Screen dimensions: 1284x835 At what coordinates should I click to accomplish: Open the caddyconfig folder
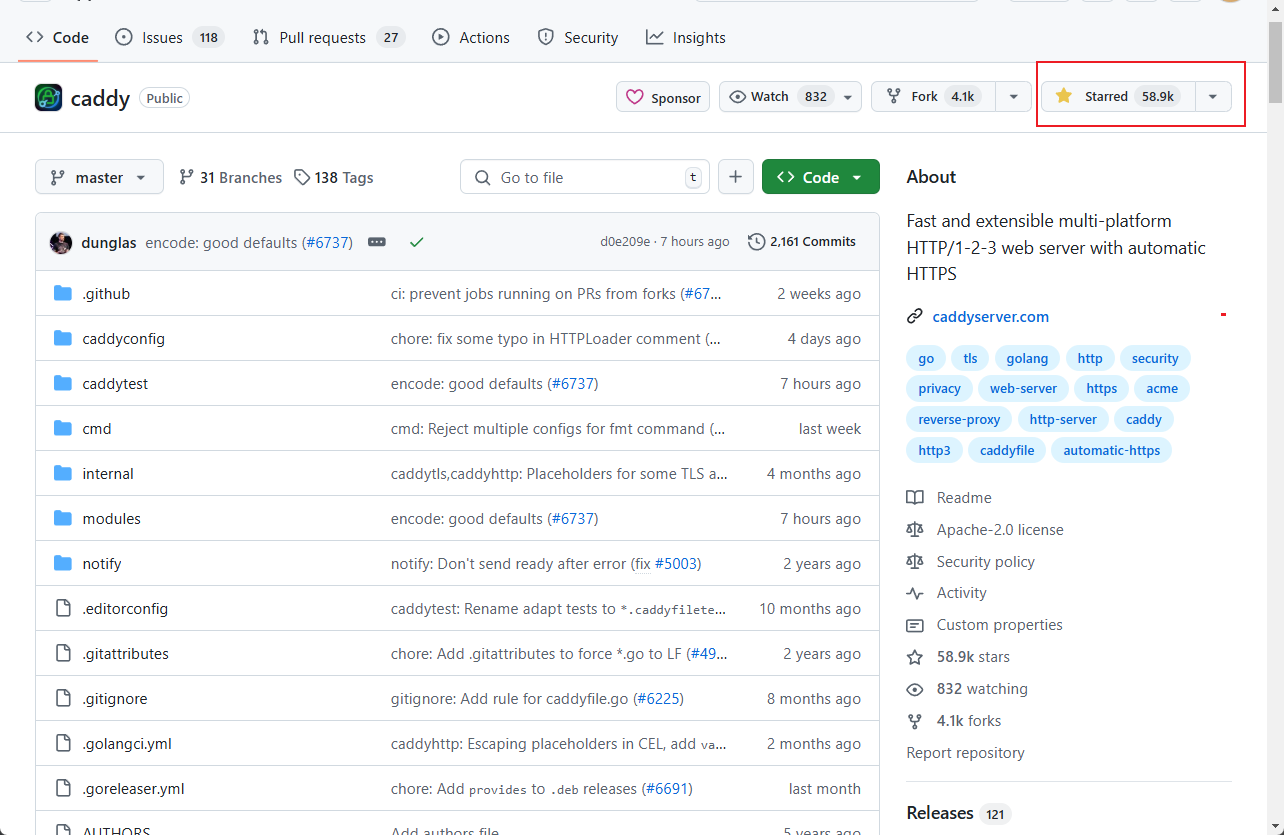click(x=124, y=339)
